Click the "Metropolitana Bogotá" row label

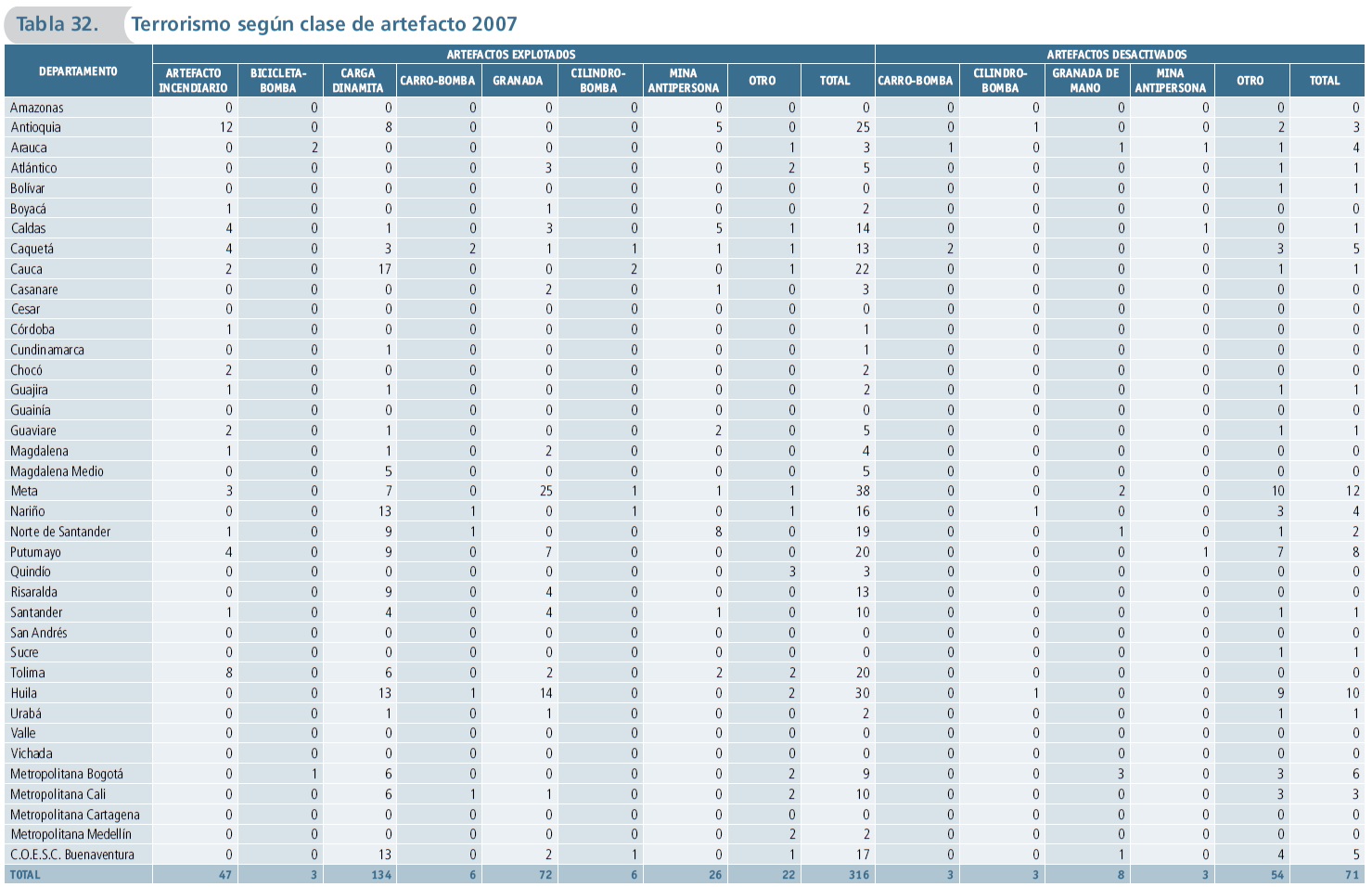tap(67, 774)
